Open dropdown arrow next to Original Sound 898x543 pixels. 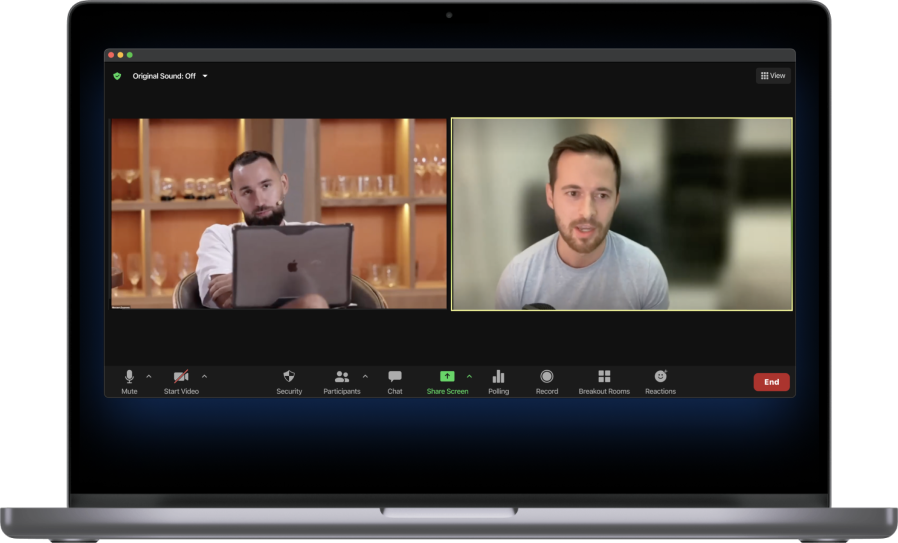205,76
